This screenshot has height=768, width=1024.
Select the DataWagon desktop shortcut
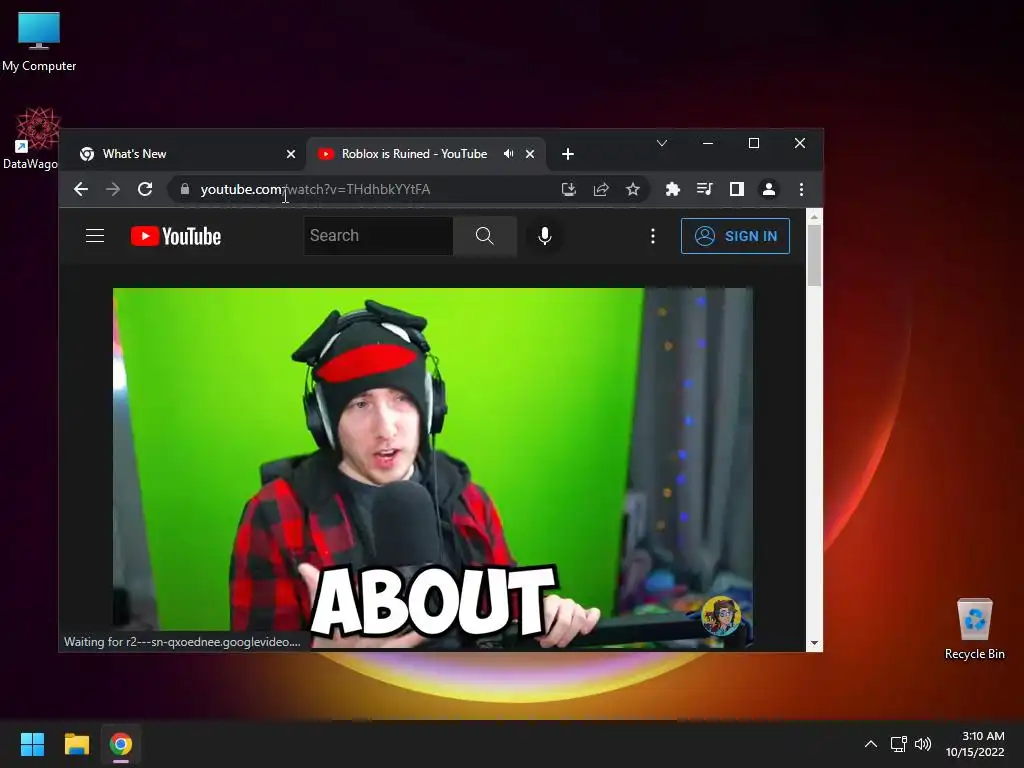(x=31, y=140)
